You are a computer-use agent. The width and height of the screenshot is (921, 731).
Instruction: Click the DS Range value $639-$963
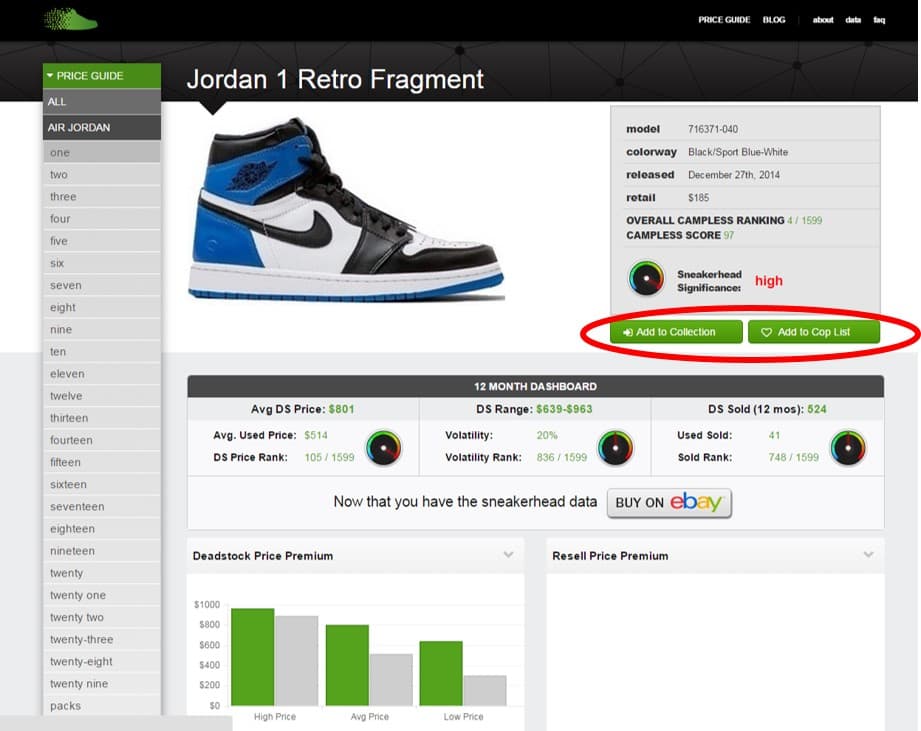coord(564,409)
